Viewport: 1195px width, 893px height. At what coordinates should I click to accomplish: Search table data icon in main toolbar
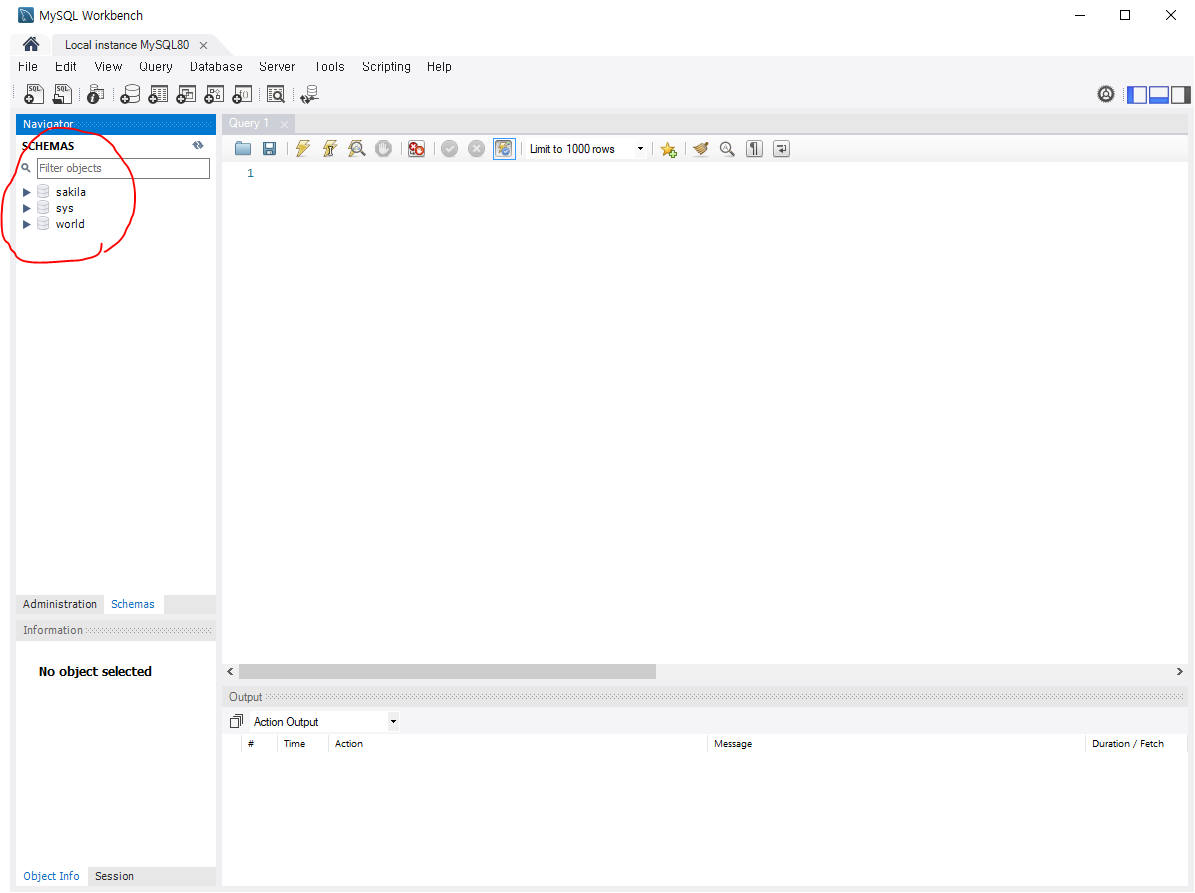click(276, 94)
